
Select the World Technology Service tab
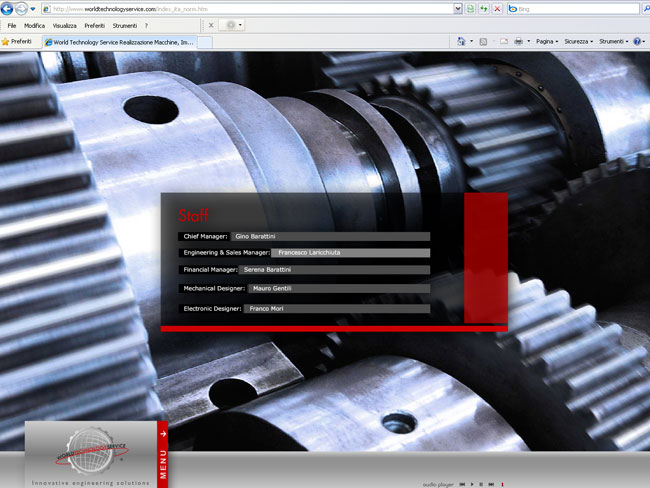119,42
